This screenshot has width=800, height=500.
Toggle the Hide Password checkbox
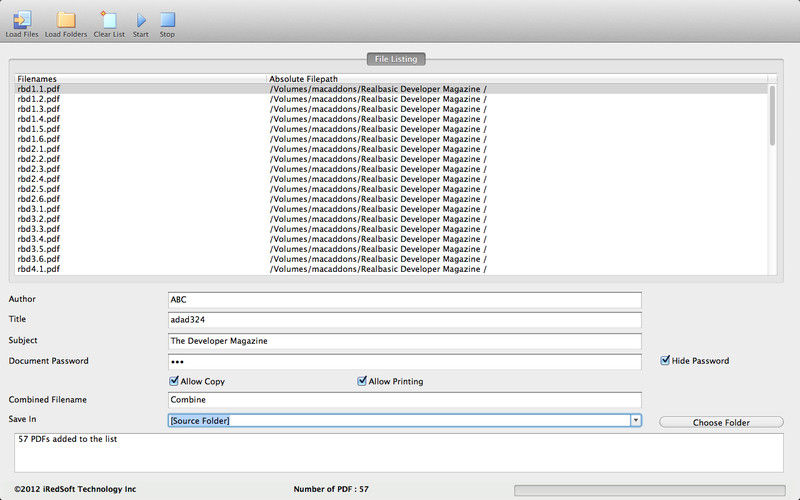pyautogui.click(x=665, y=360)
